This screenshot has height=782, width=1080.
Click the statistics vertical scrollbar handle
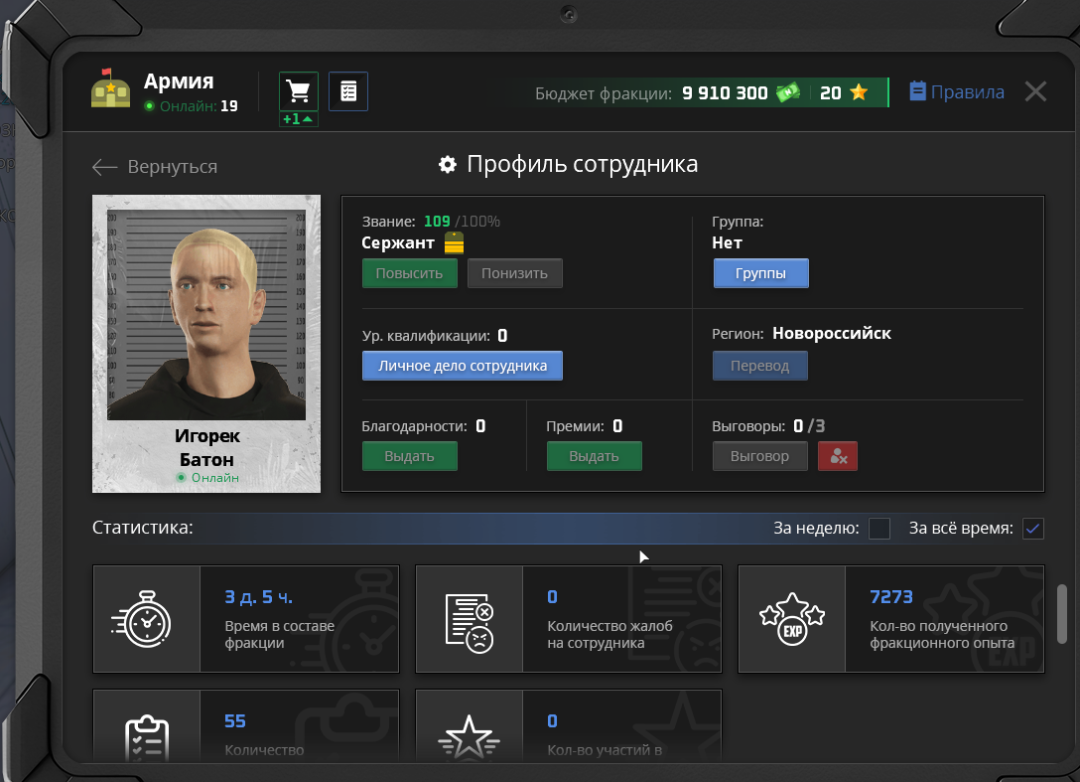(1061, 614)
